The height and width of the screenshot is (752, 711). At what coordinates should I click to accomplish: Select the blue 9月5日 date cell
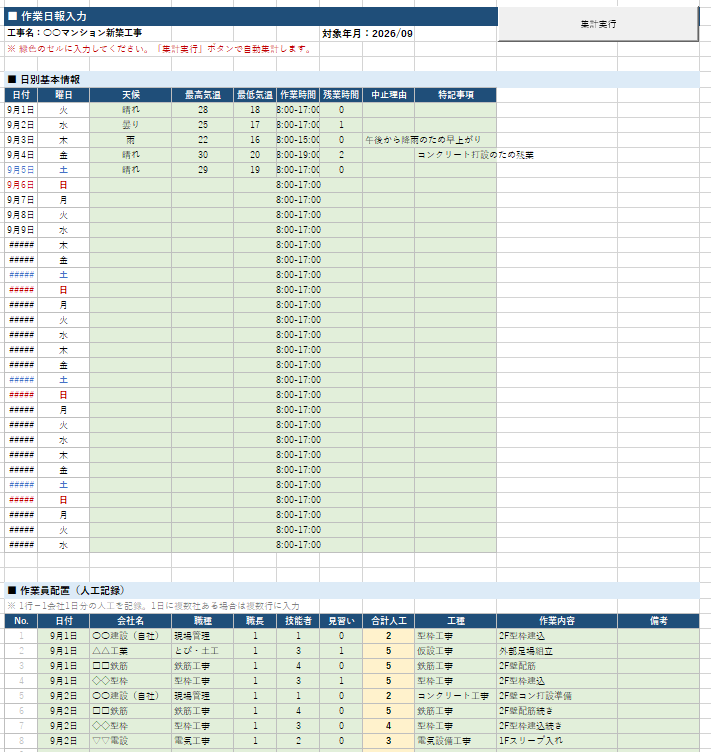tap(21, 170)
